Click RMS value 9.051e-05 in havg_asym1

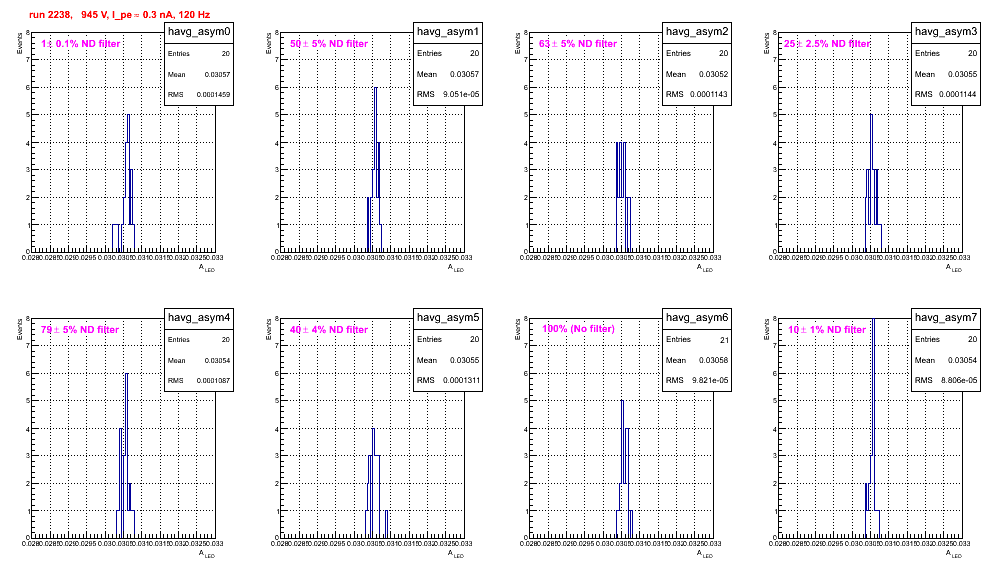[x=461, y=95]
